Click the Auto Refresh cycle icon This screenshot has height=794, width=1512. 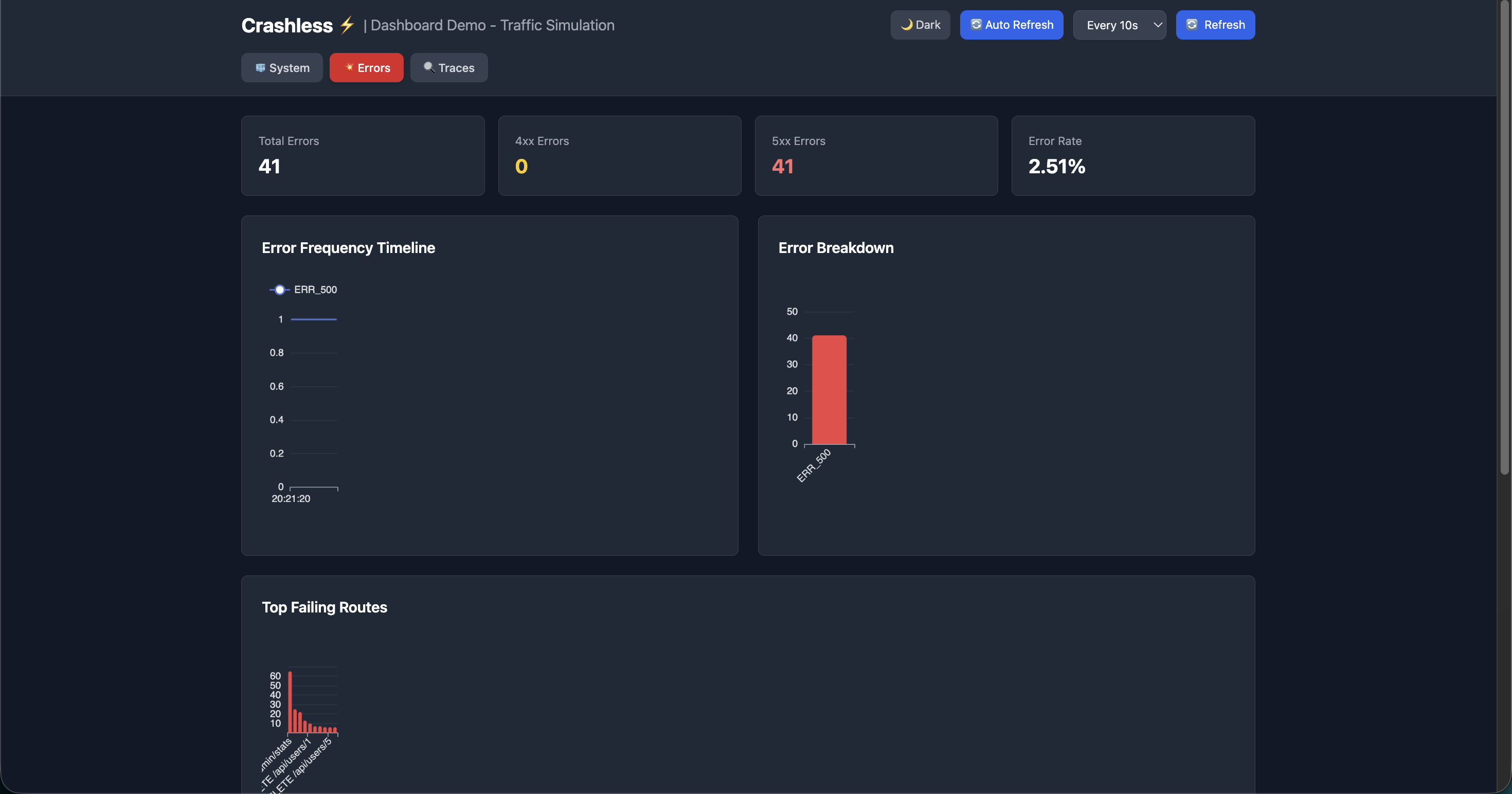976,25
